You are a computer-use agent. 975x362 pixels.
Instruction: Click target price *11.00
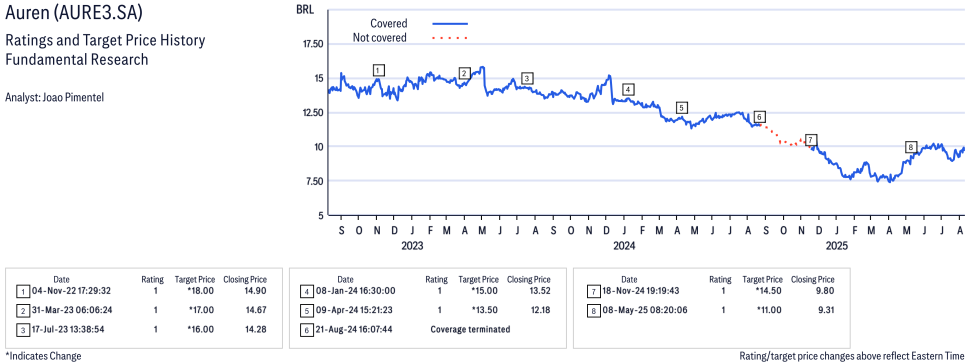point(770,310)
